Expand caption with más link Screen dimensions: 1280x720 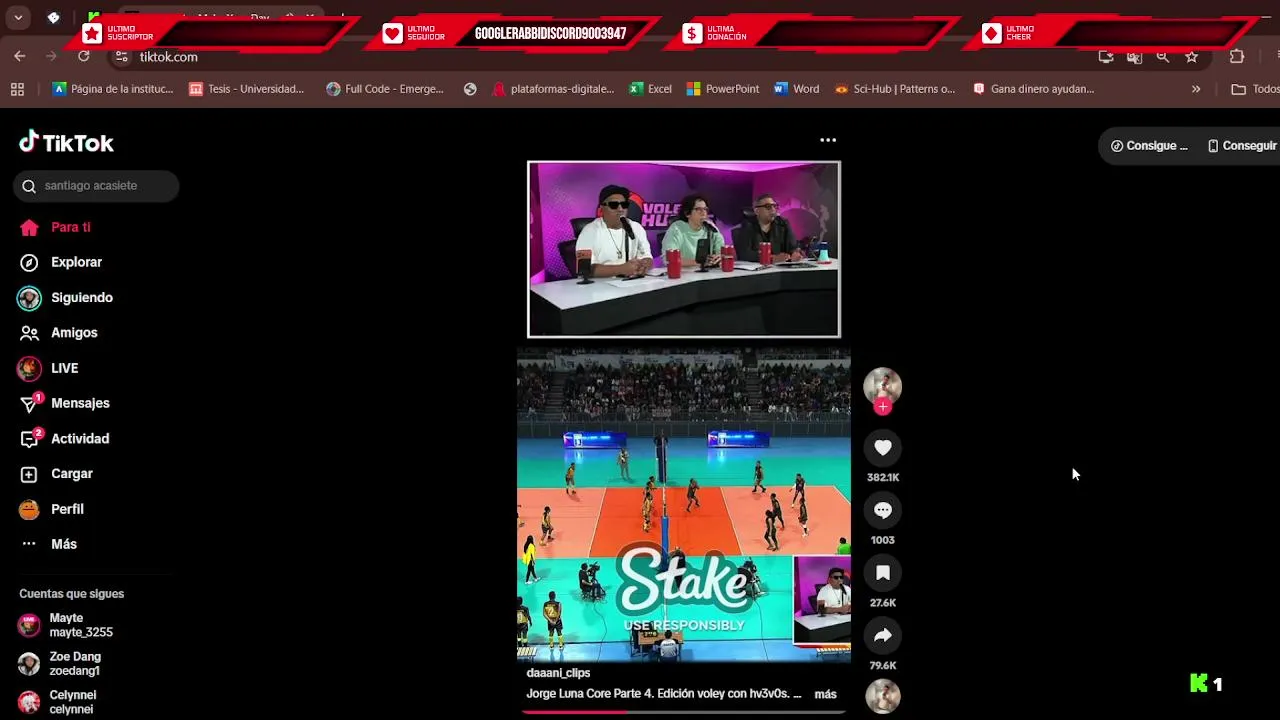click(x=825, y=694)
